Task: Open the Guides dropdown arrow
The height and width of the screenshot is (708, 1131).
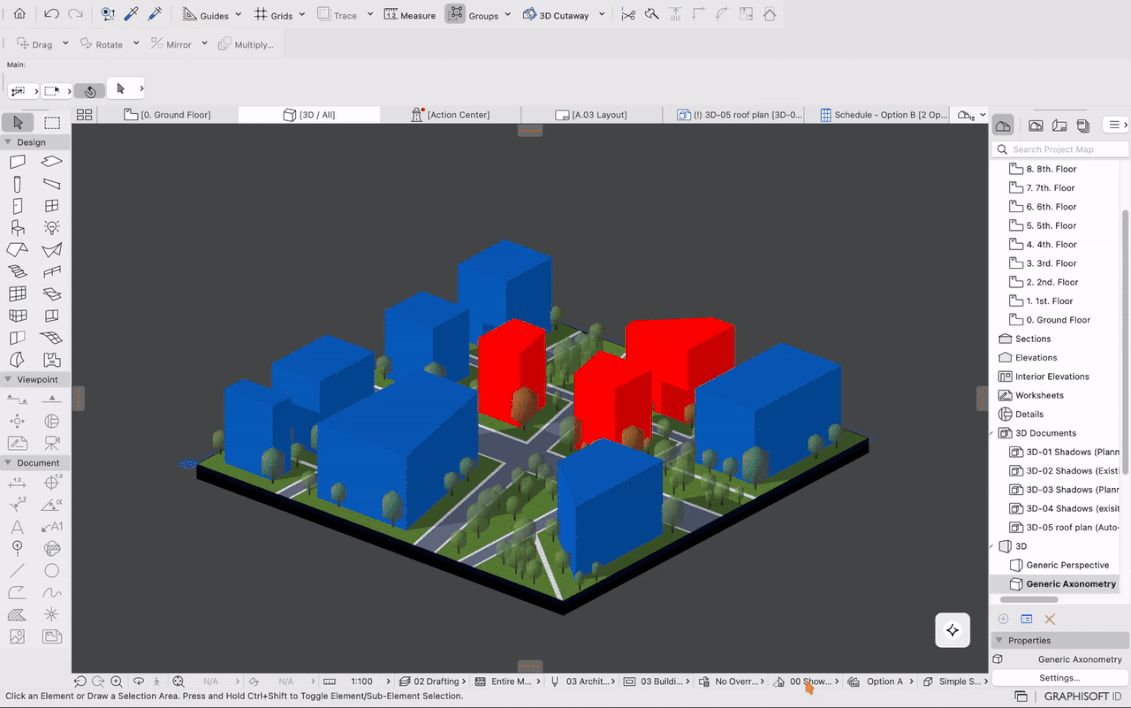Action: (238, 14)
